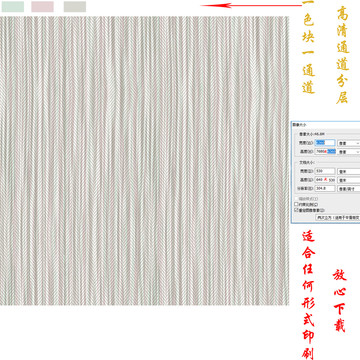Click the light gray color swatch
Screen dimensions: 360x360
click(75, 7)
